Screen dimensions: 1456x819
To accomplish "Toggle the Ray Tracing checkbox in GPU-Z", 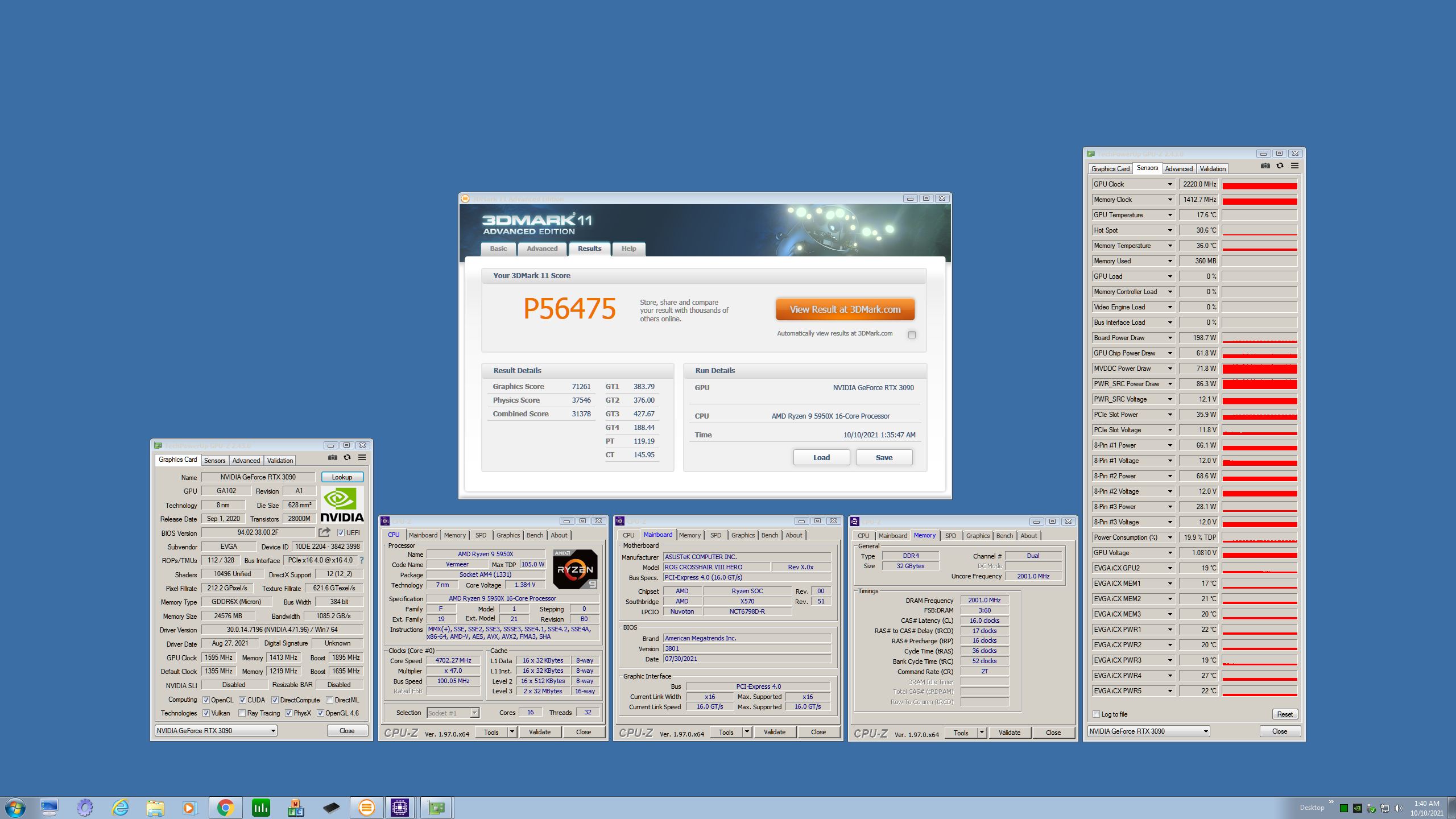I will tap(242, 713).
